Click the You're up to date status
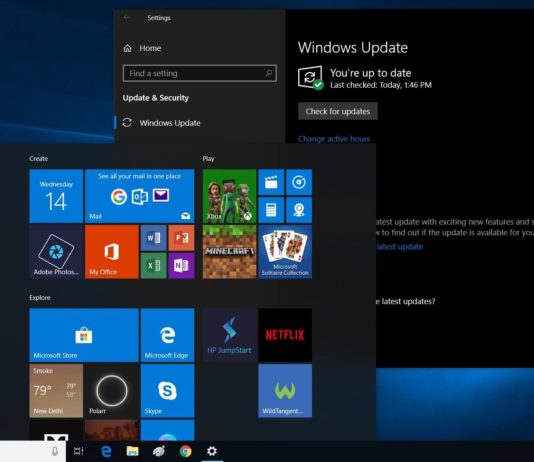The width and height of the screenshot is (534, 462). pyautogui.click(x=371, y=73)
